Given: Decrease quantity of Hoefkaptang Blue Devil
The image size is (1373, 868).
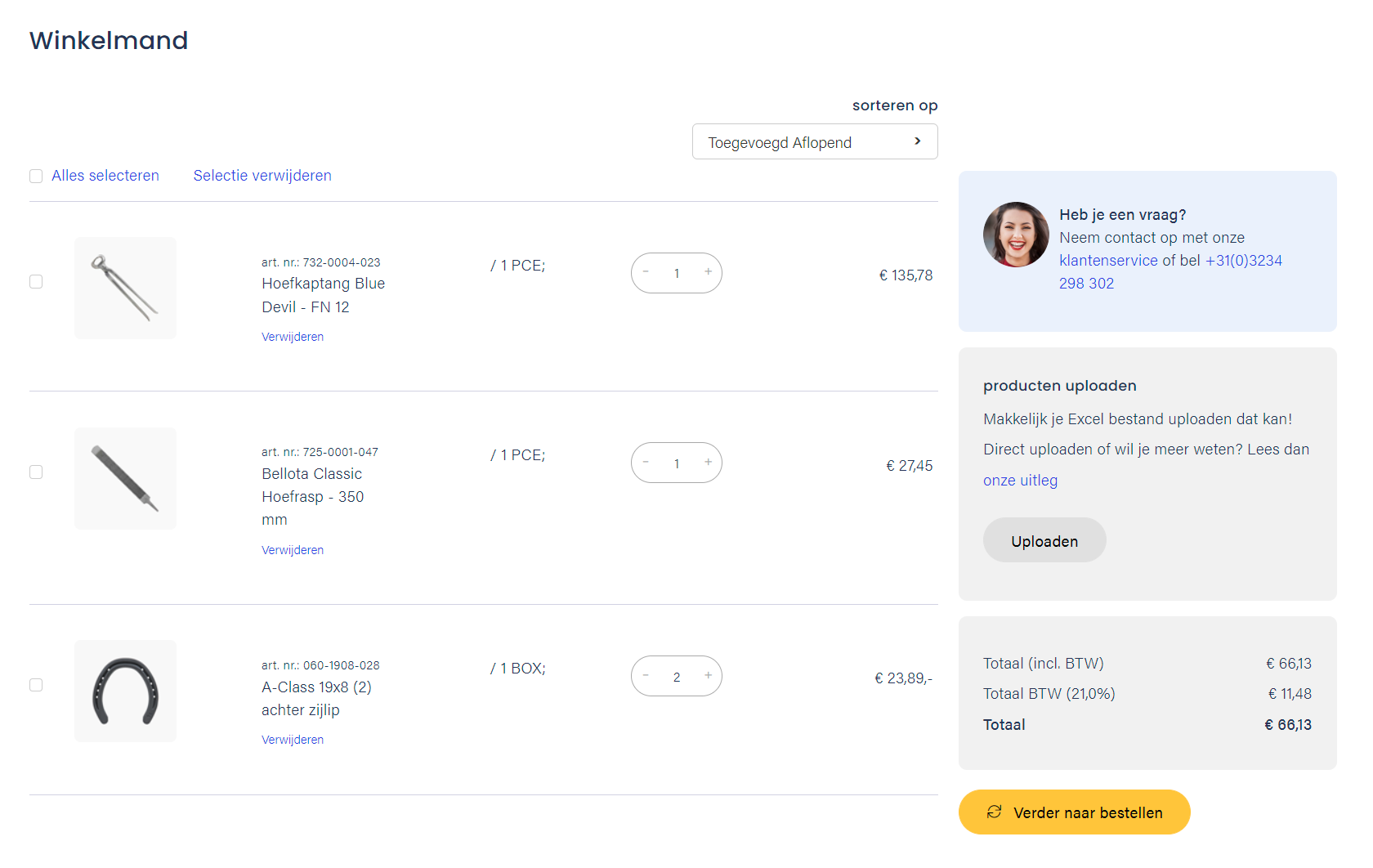Looking at the screenshot, I should (646, 272).
